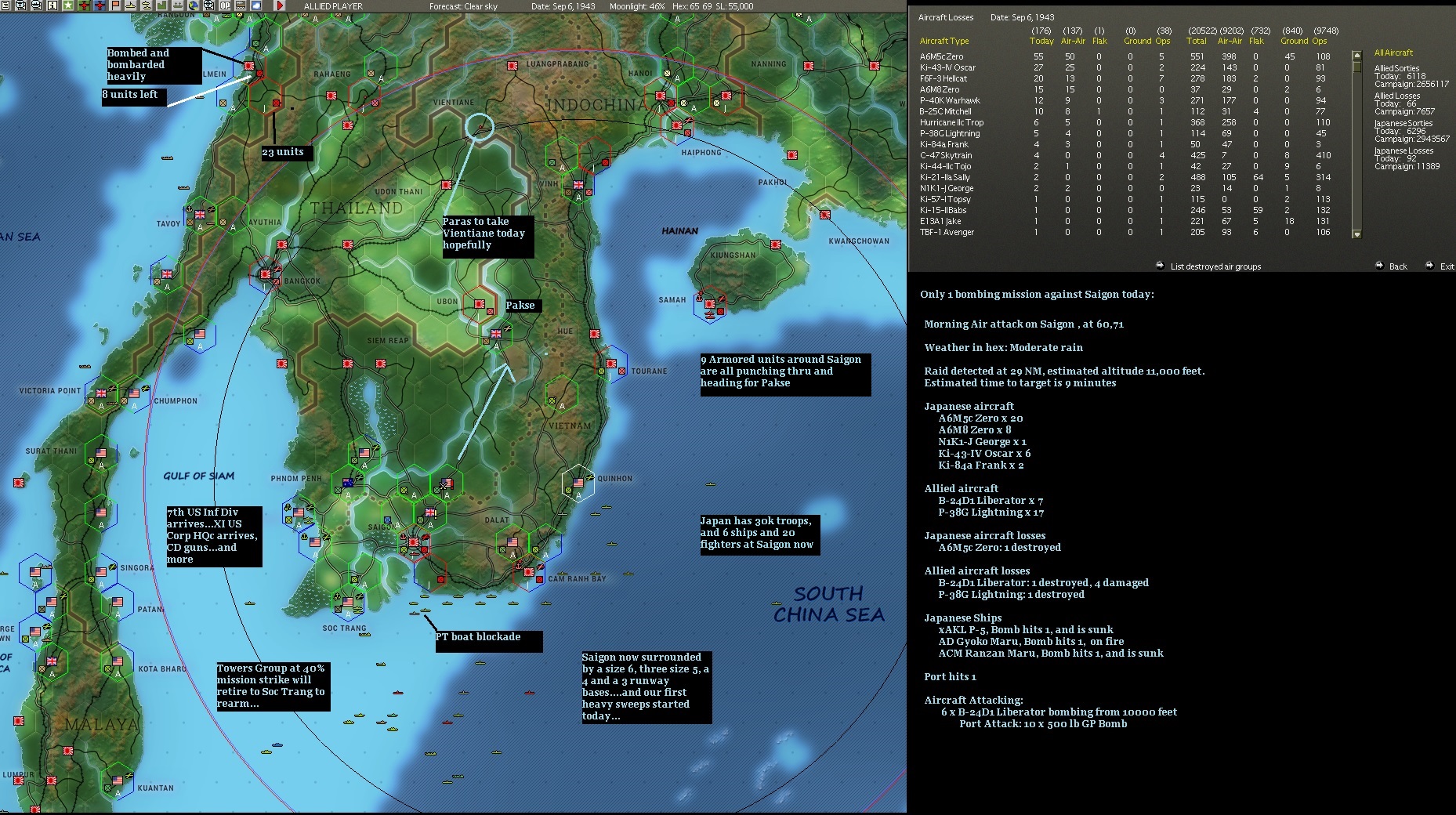Click the HAIPHONG label on the map
Viewport: 1456px width, 815px height.
701,153
